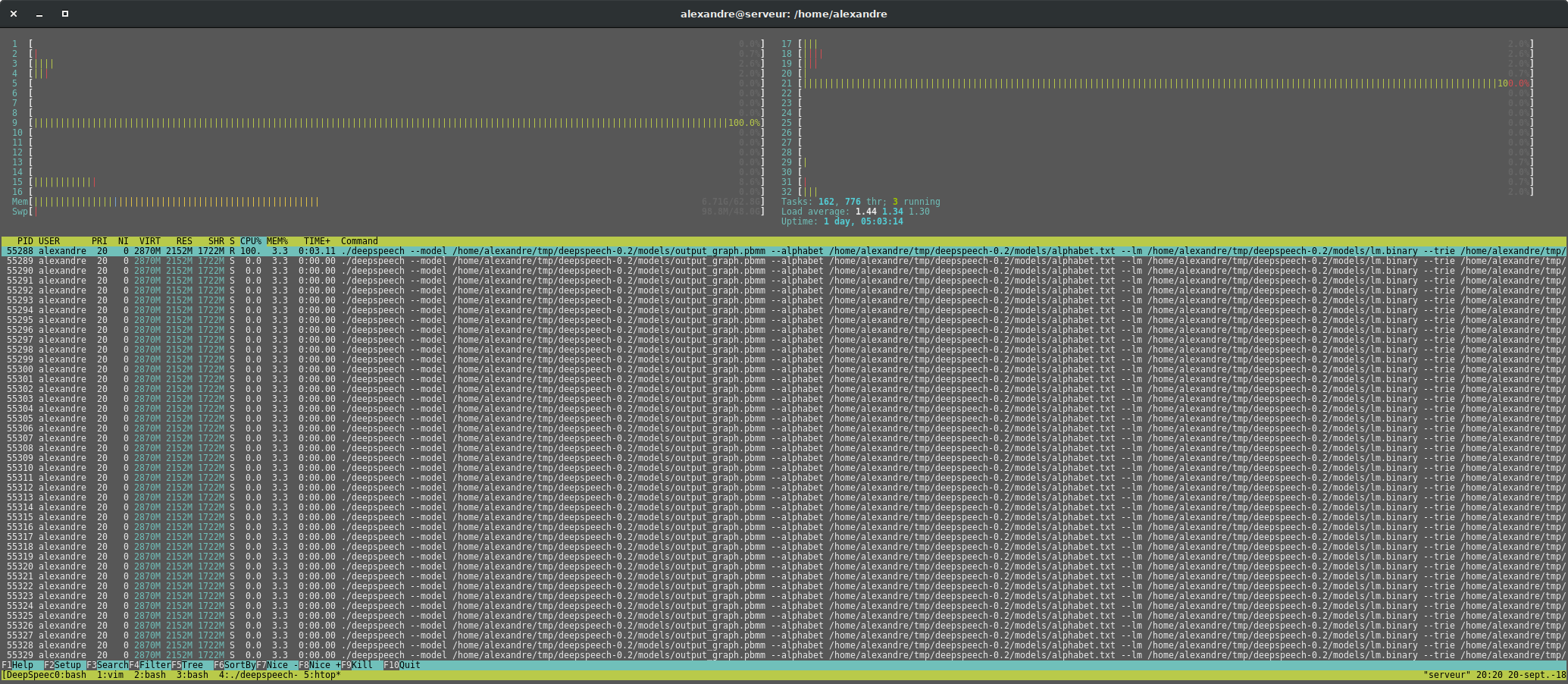Click the Command column header
Viewport: 1568px width, 684px height.
point(359,241)
